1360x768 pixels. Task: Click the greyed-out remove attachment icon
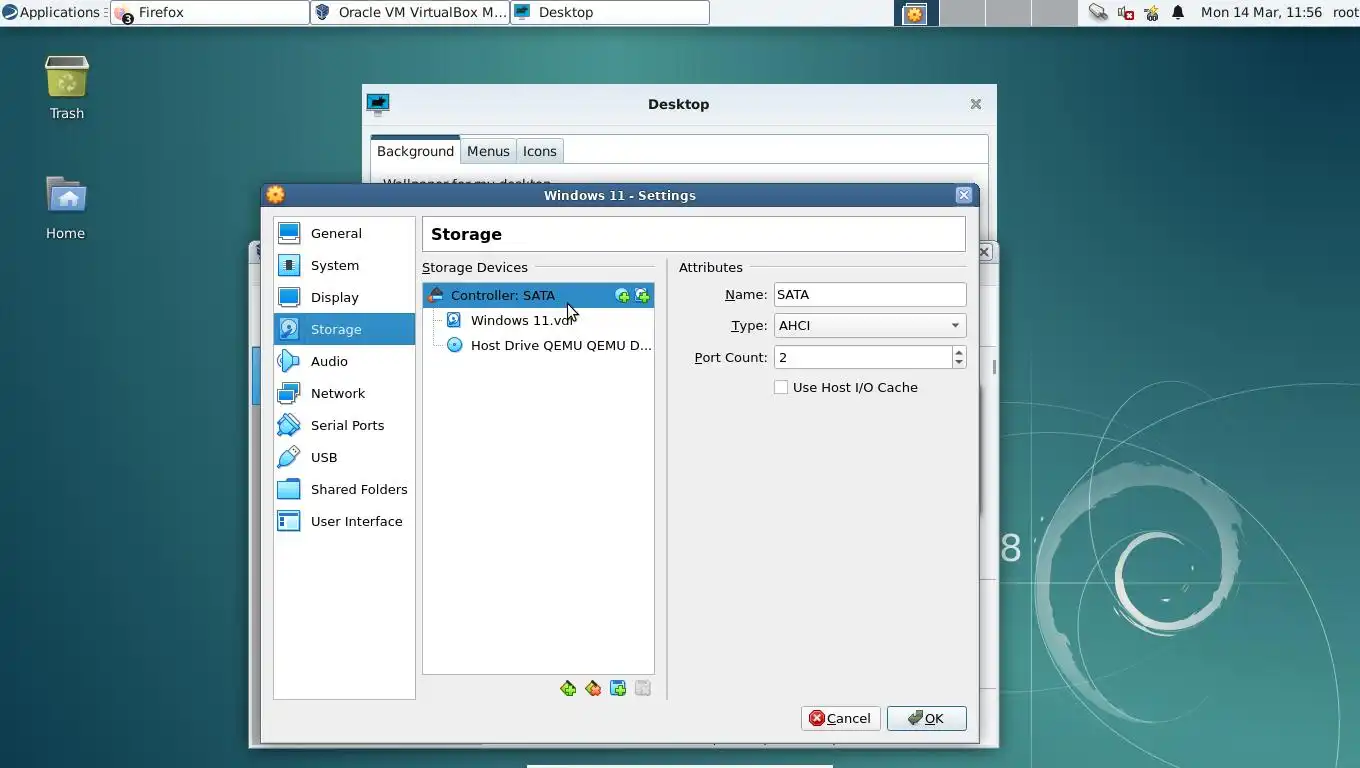pos(643,688)
